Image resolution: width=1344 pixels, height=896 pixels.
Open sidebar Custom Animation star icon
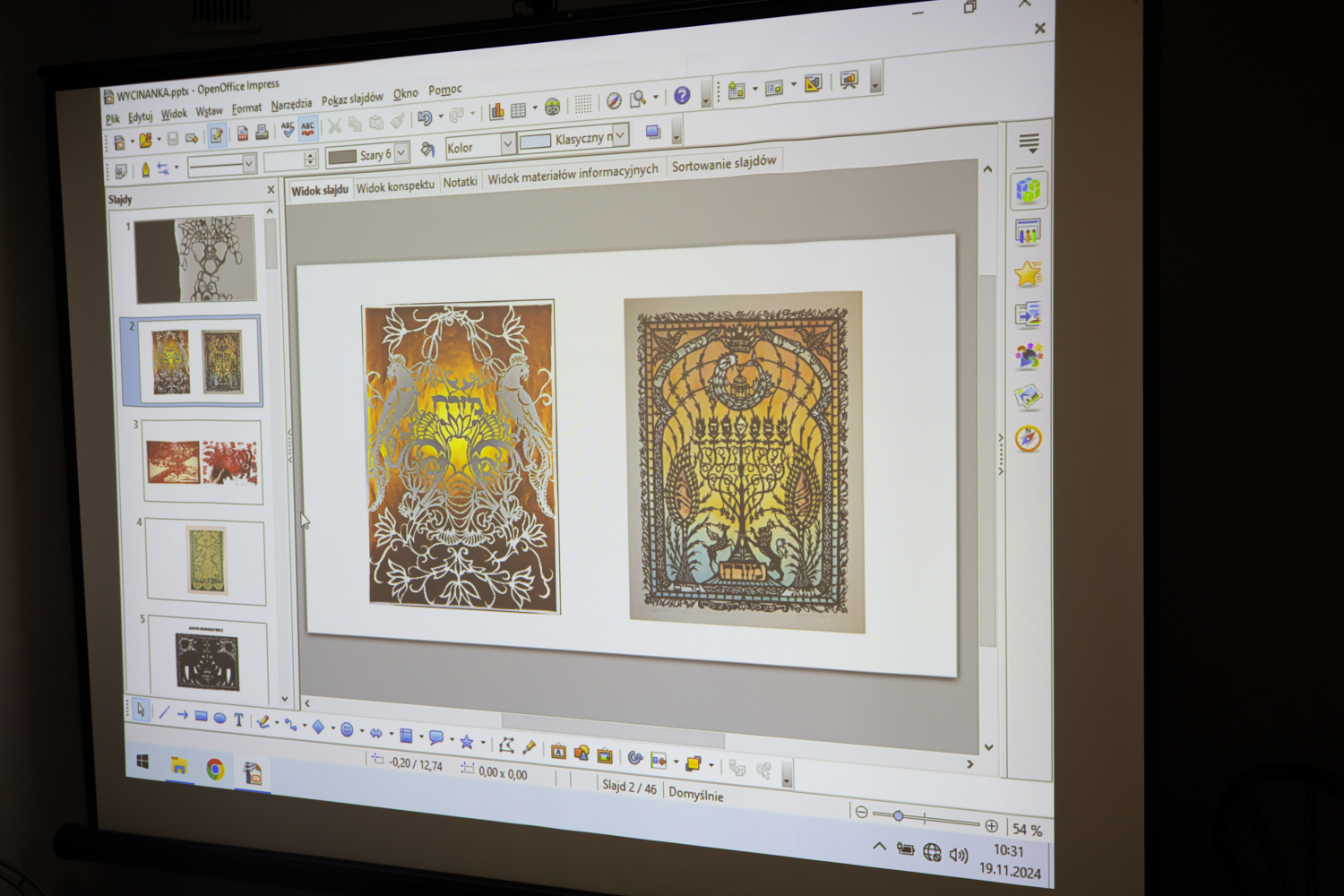(1029, 273)
